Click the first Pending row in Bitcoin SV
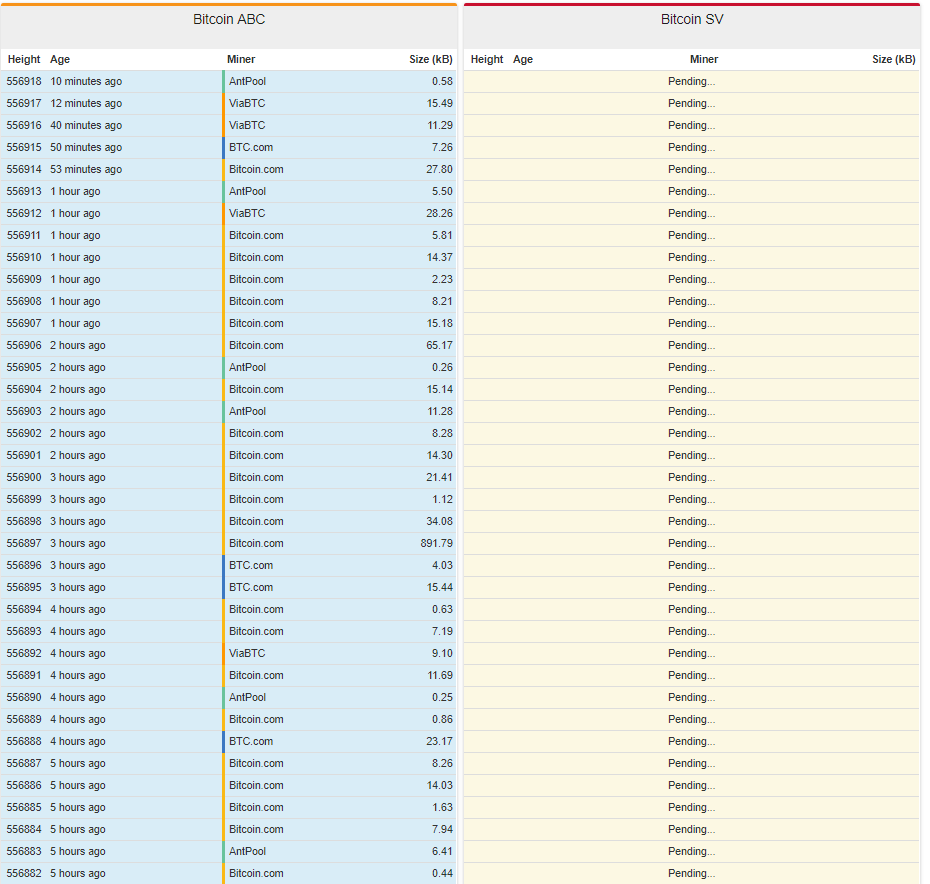The height and width of the screenshot is (884, 930). (x=692, y=81)
